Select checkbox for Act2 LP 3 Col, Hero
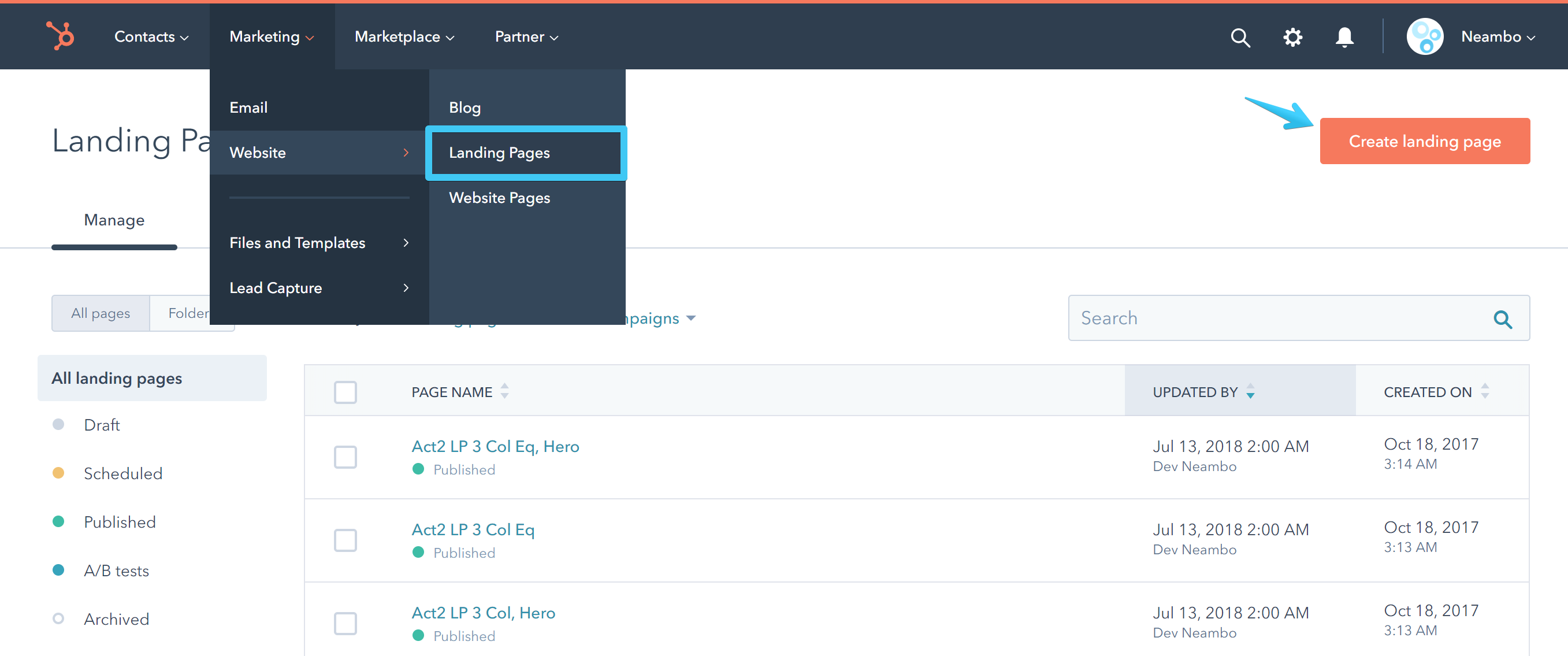 (x=345, y=623)
